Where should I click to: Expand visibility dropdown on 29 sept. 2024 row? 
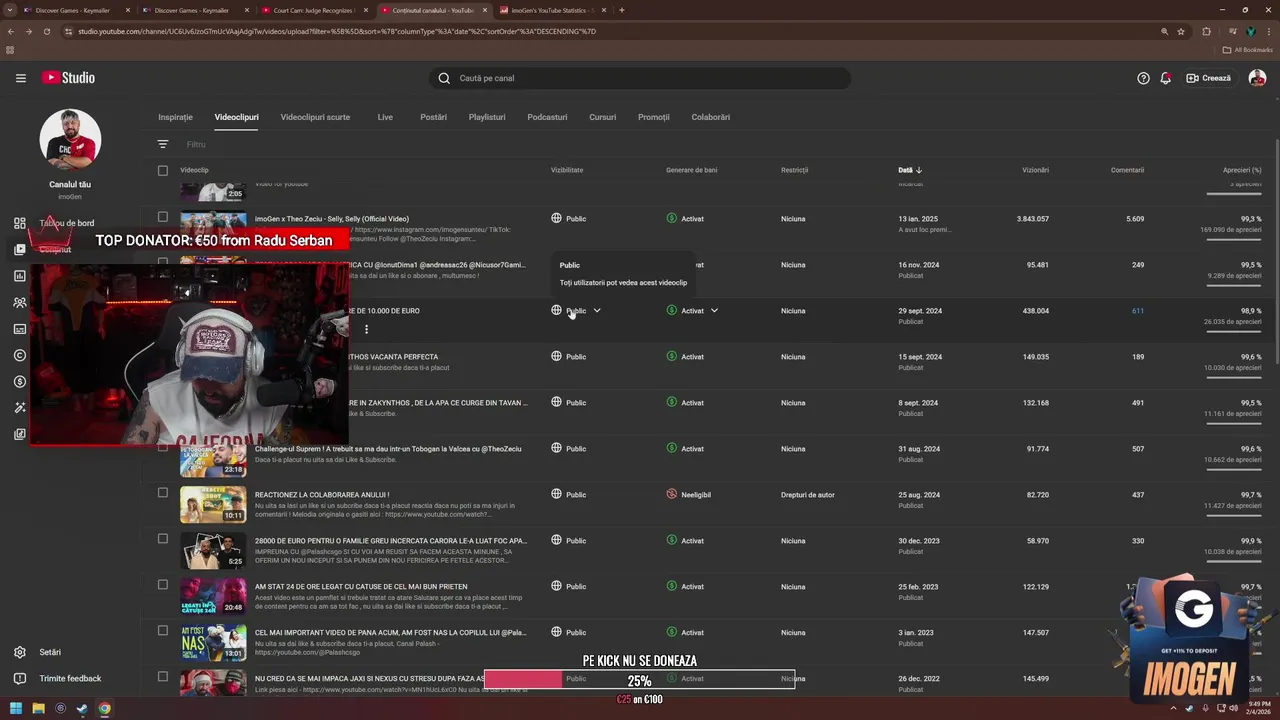click(x=597, y=311)
